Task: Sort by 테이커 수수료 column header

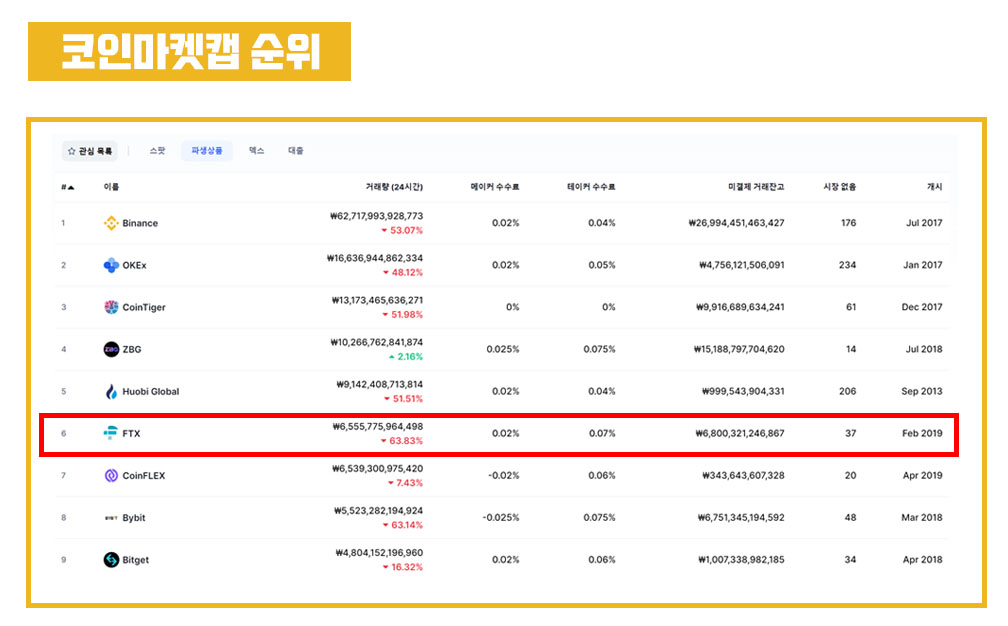Action: pos(591,187)
